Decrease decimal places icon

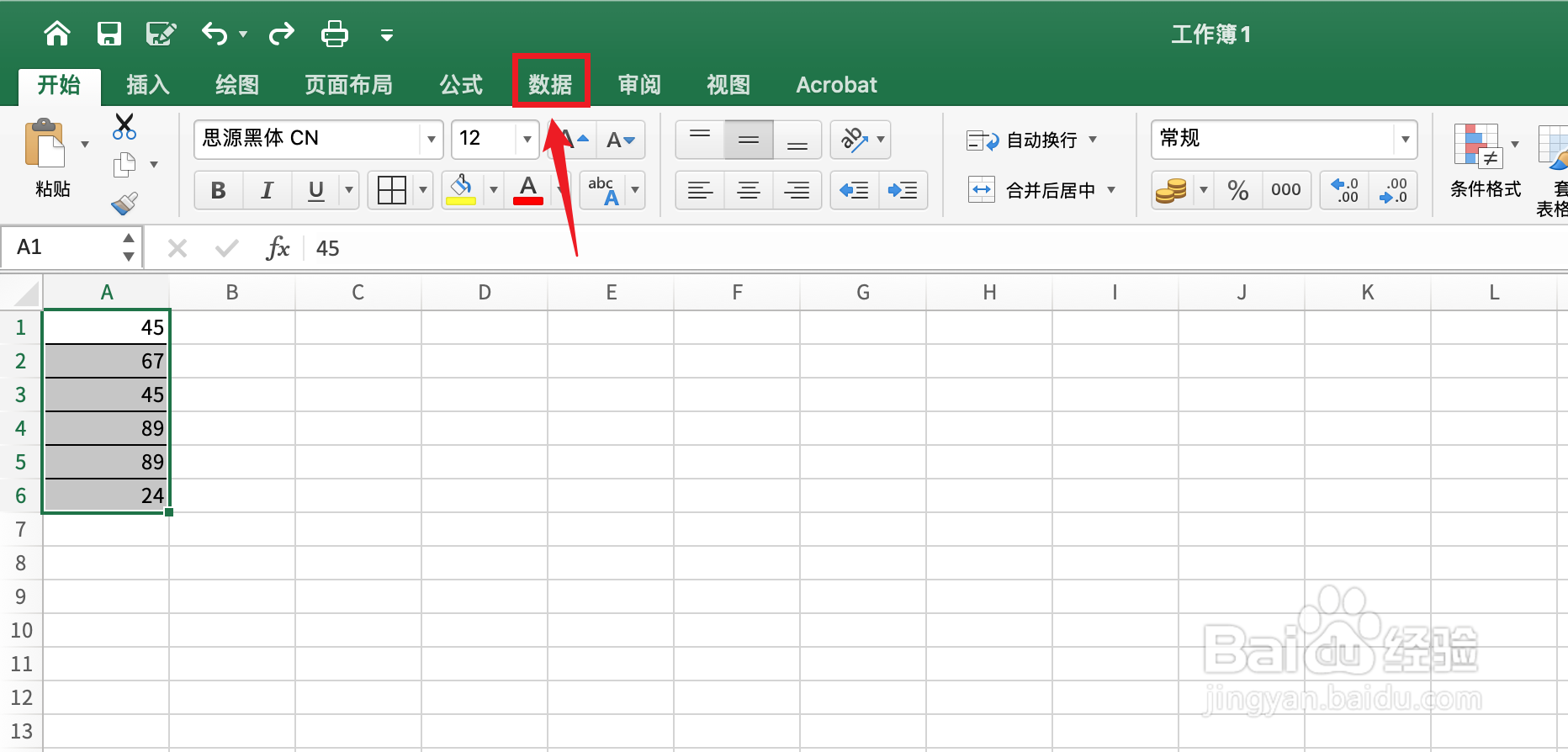[x=1393, y=190]
